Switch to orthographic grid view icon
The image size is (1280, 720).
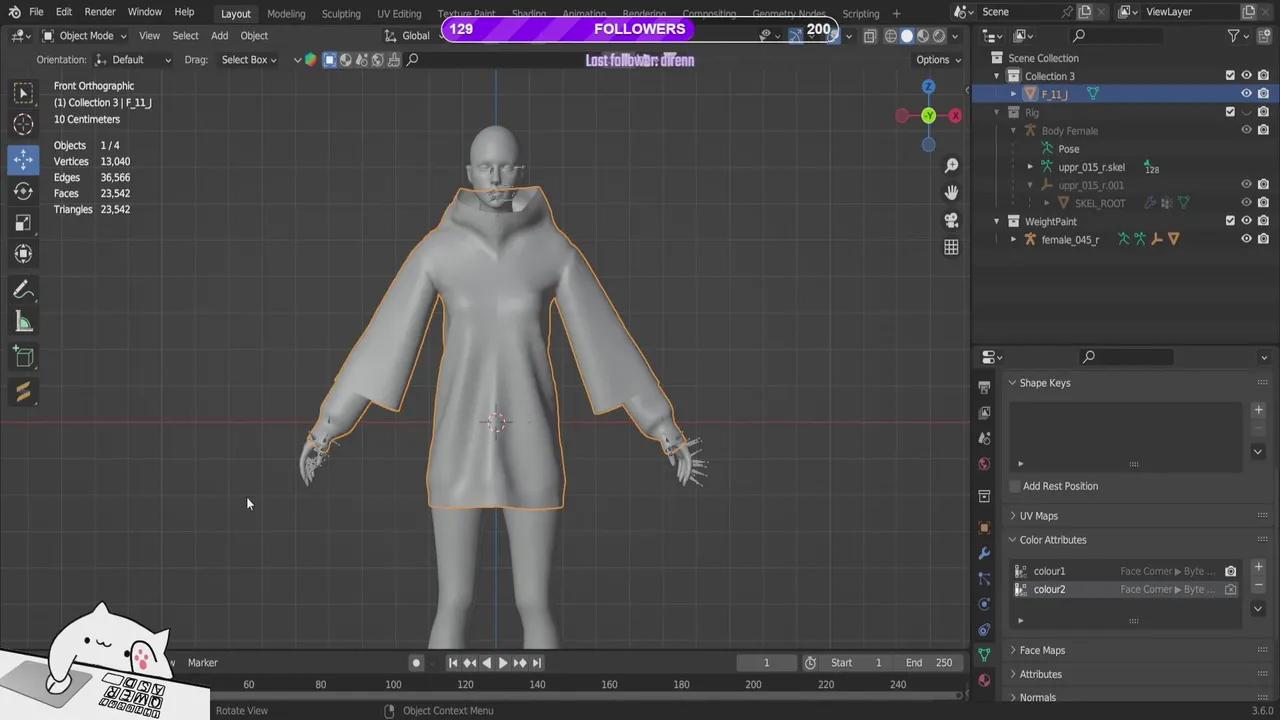pos(951,247)
